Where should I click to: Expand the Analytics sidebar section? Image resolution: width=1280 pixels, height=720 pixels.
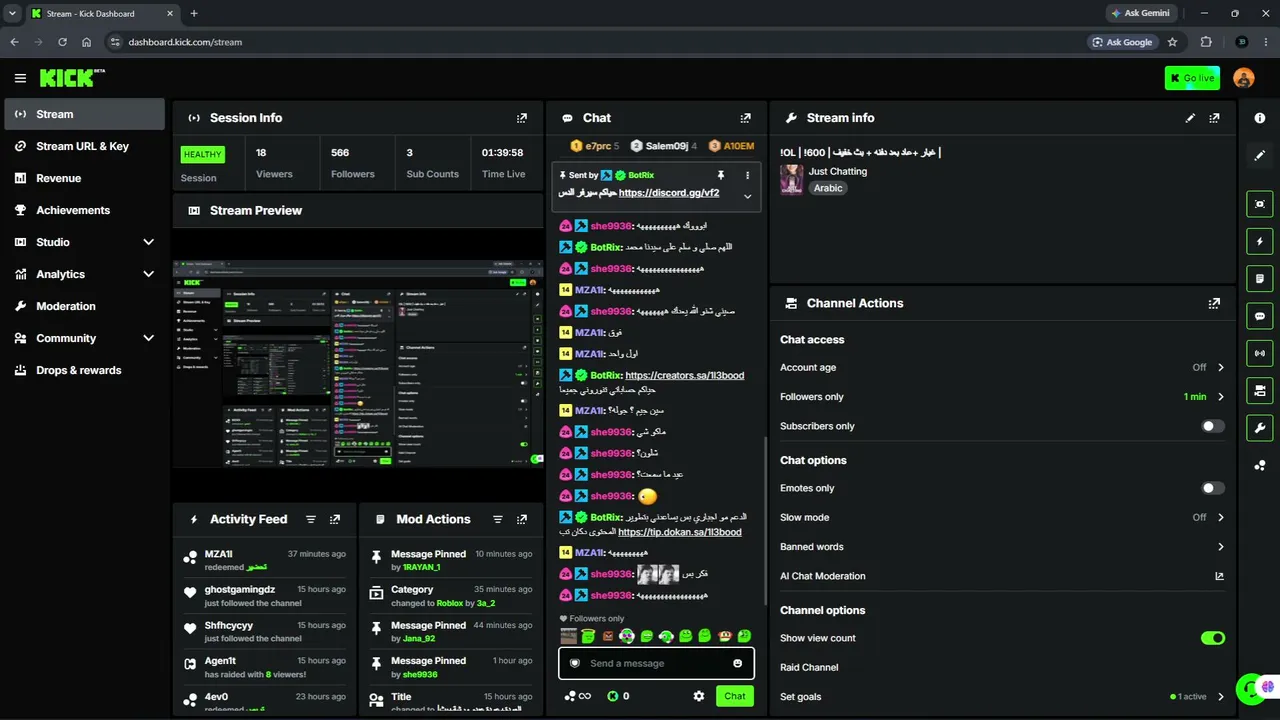tap(149, 274)
